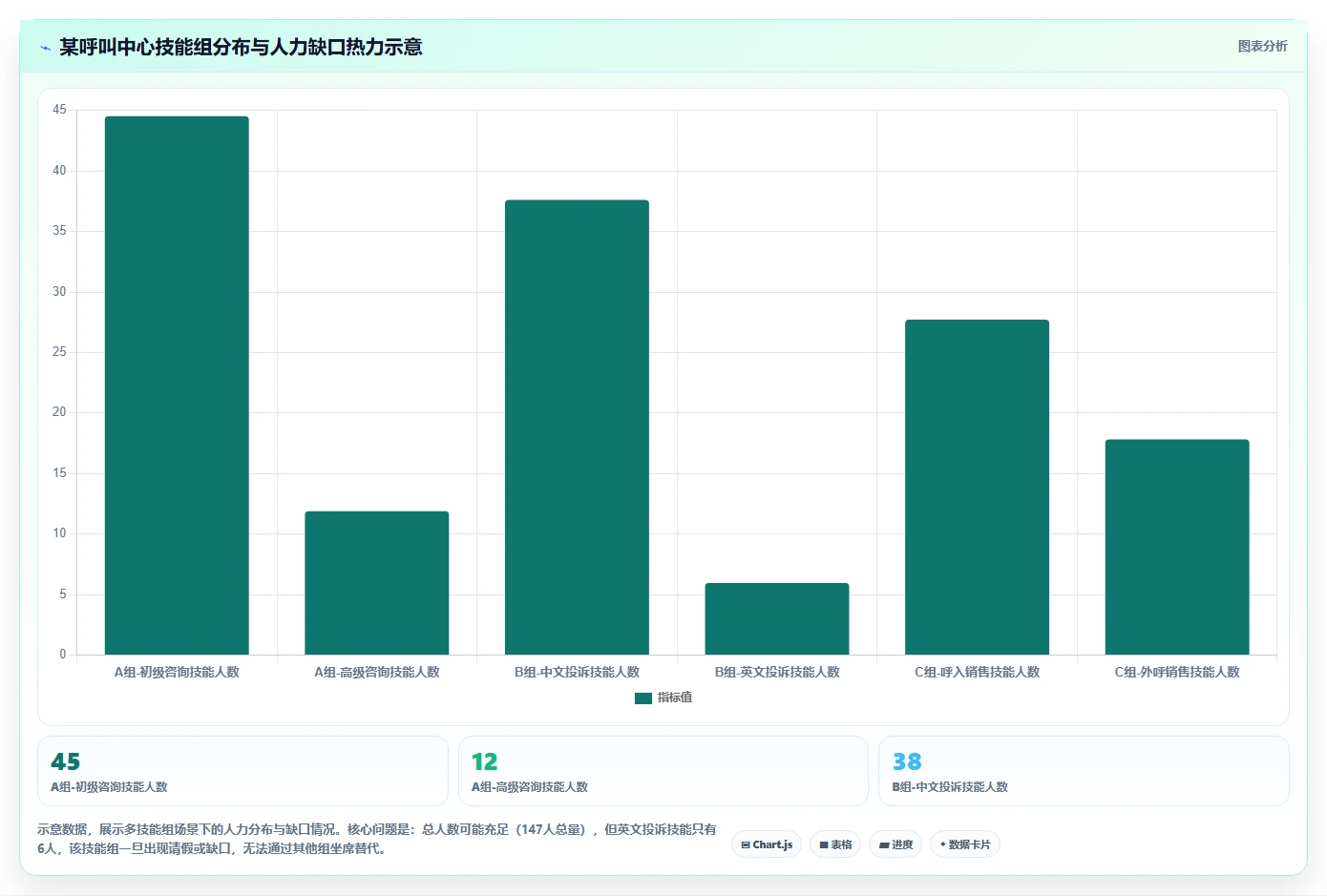The height and width of the screenshot is (896, 1327).
Task: Open the stat card showing 45
Action: [x=242, y=771]
